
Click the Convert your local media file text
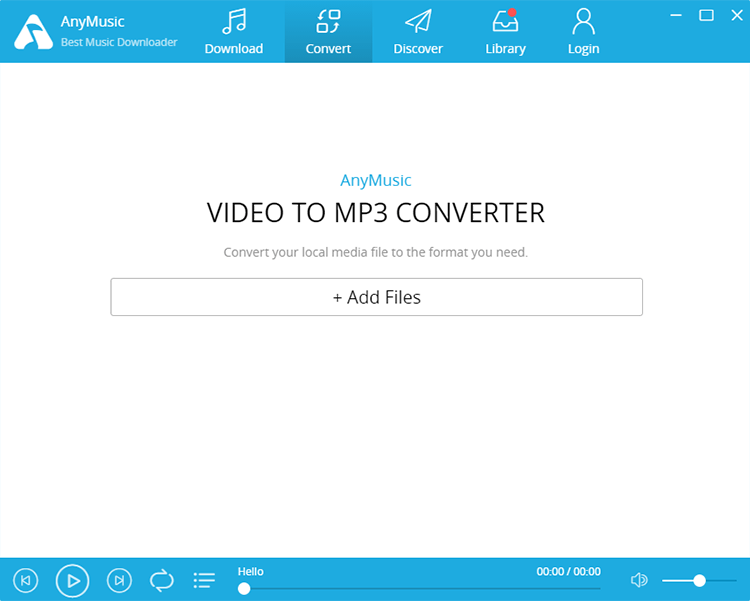[x=375, y=252]
